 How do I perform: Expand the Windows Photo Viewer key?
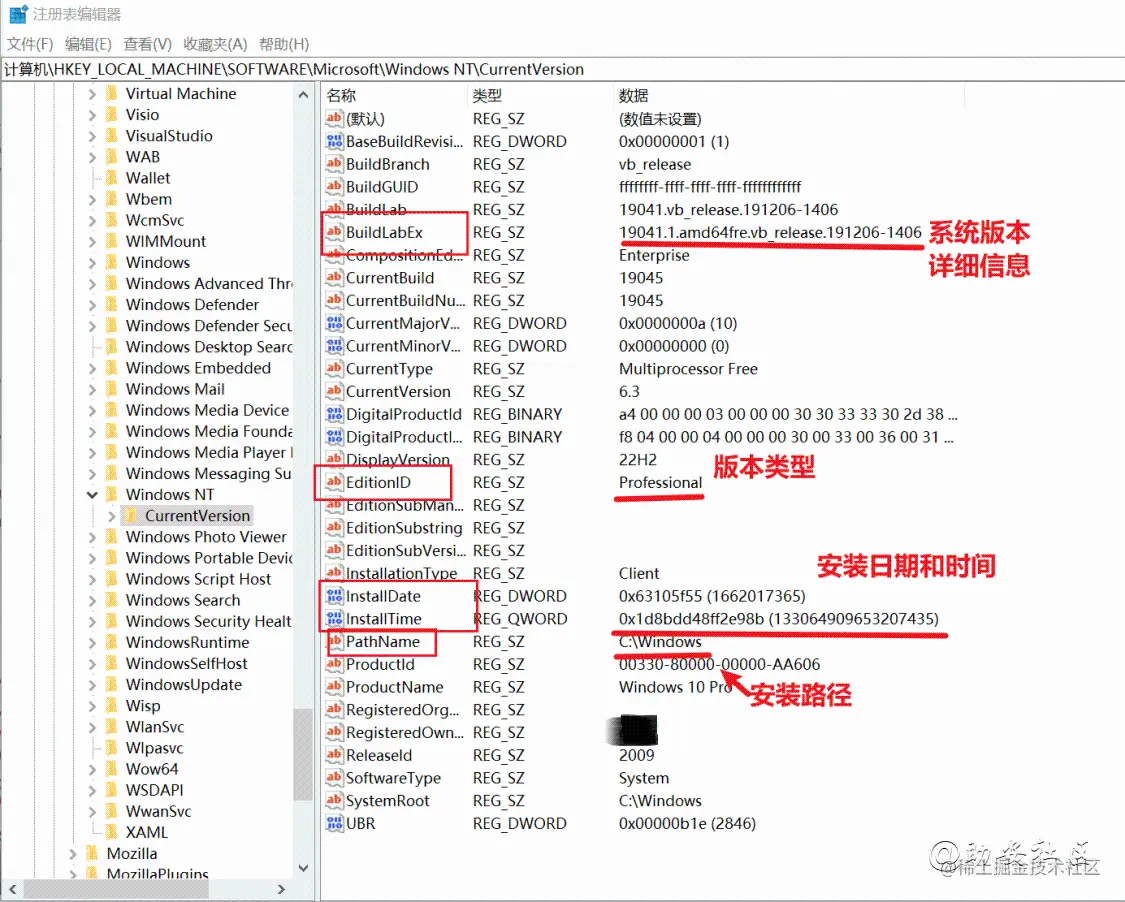(x=92, y=537)
